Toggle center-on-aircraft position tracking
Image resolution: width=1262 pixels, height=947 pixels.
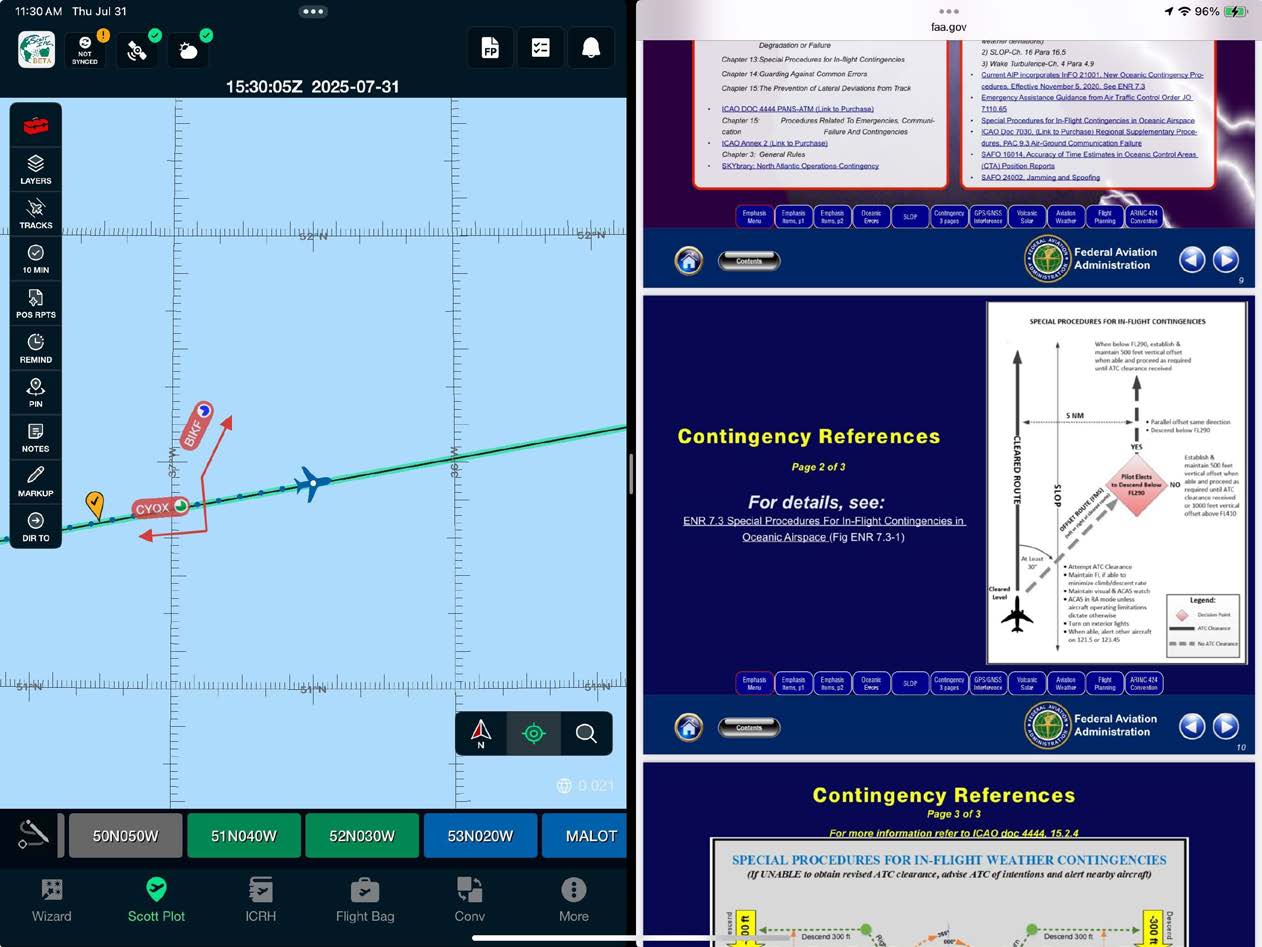click(x=534, y=734)
